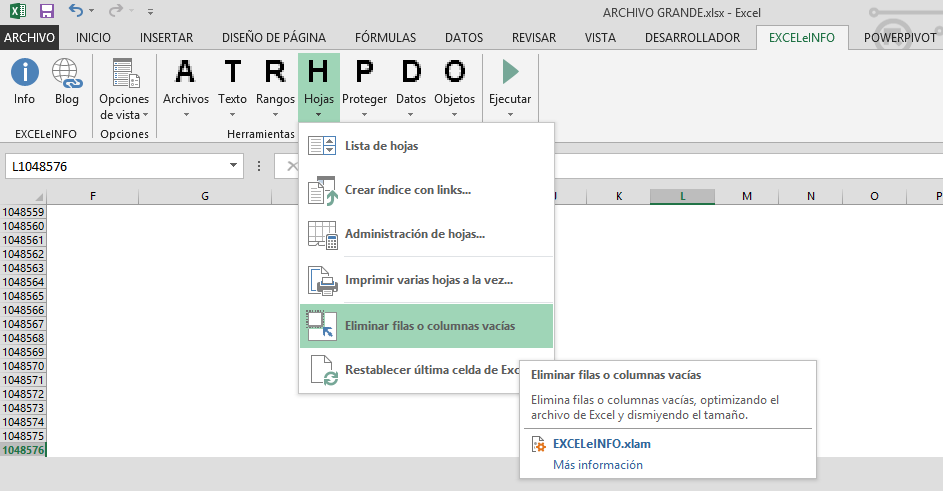The height and width of the screenshot is (491, 943).
Task: Click the Texto 'T' tool icon
Action: 232,72
